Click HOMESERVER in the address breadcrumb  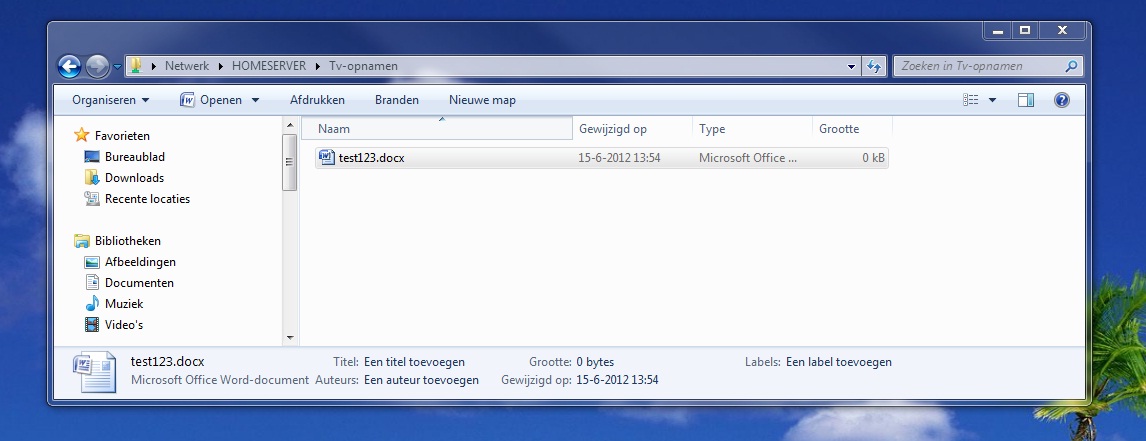click(270, 66)
